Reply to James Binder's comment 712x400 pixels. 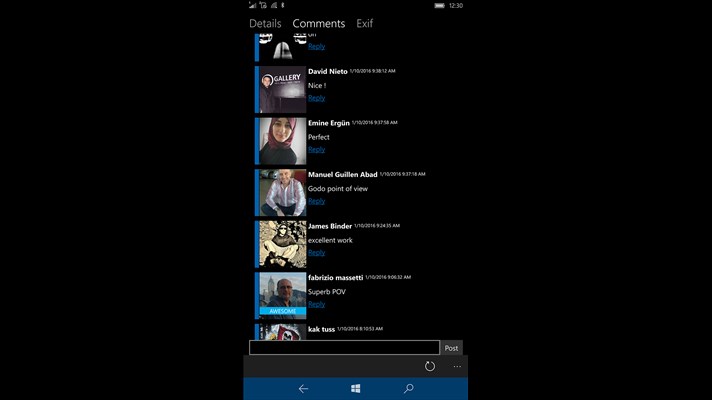(316, 253)
